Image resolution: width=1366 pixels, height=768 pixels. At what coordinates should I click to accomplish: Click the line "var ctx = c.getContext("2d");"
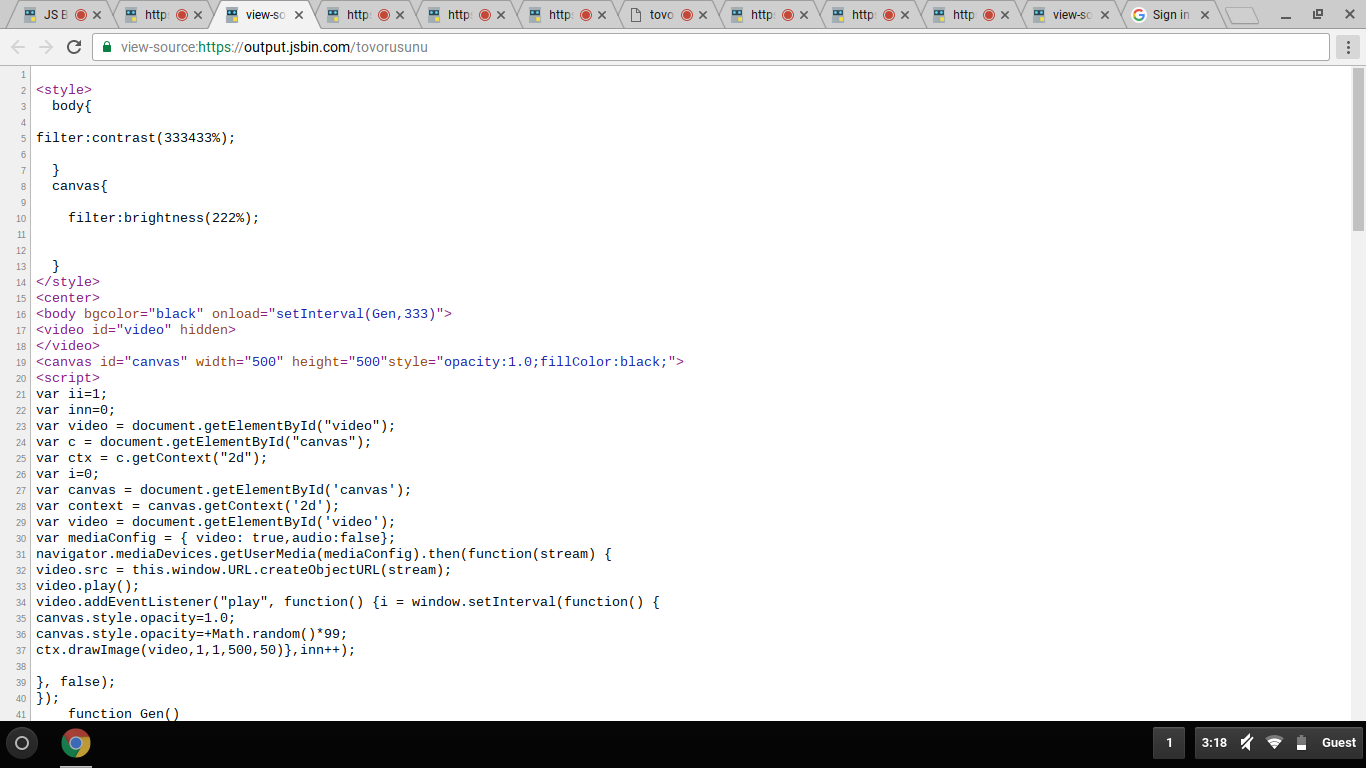[x=152, y=458]
